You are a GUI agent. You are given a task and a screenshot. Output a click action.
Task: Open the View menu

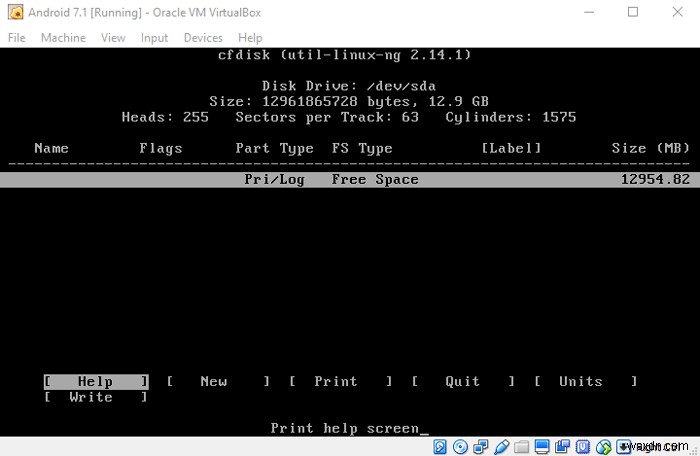coord(113,38)
